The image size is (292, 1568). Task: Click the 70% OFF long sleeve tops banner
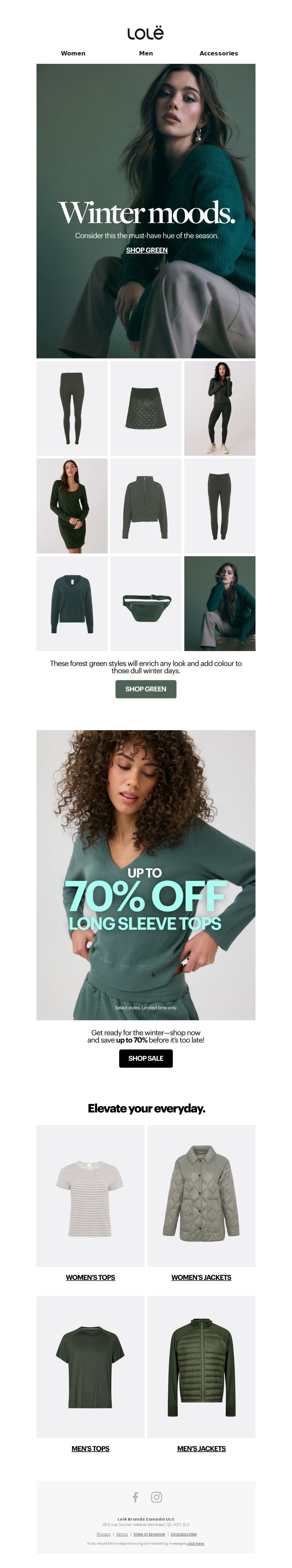pos(146,875)
